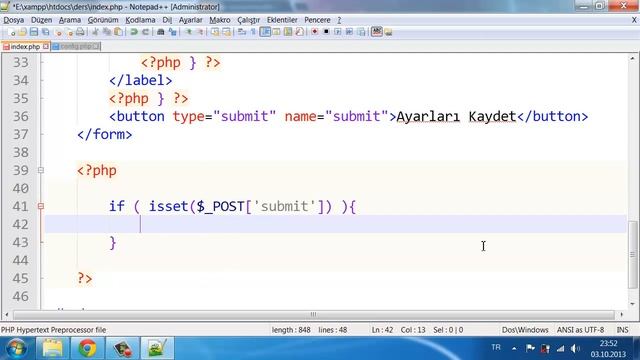Click the Zoom In toolbar icon
The height and width of the screenshot is (360, 640).
[188, 32]
